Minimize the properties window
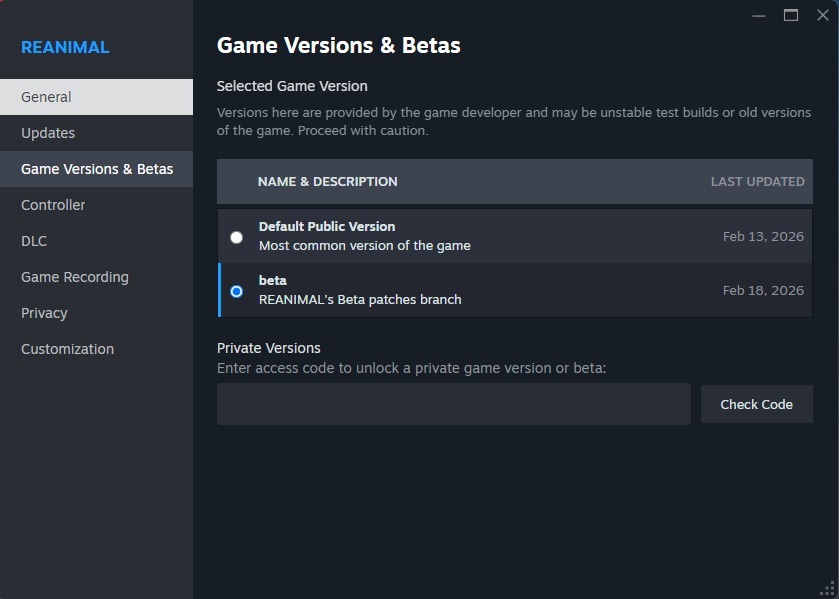 759,15
